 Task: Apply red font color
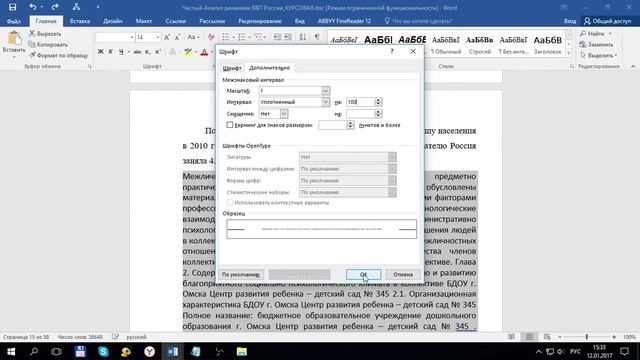[x=204, y=52]
